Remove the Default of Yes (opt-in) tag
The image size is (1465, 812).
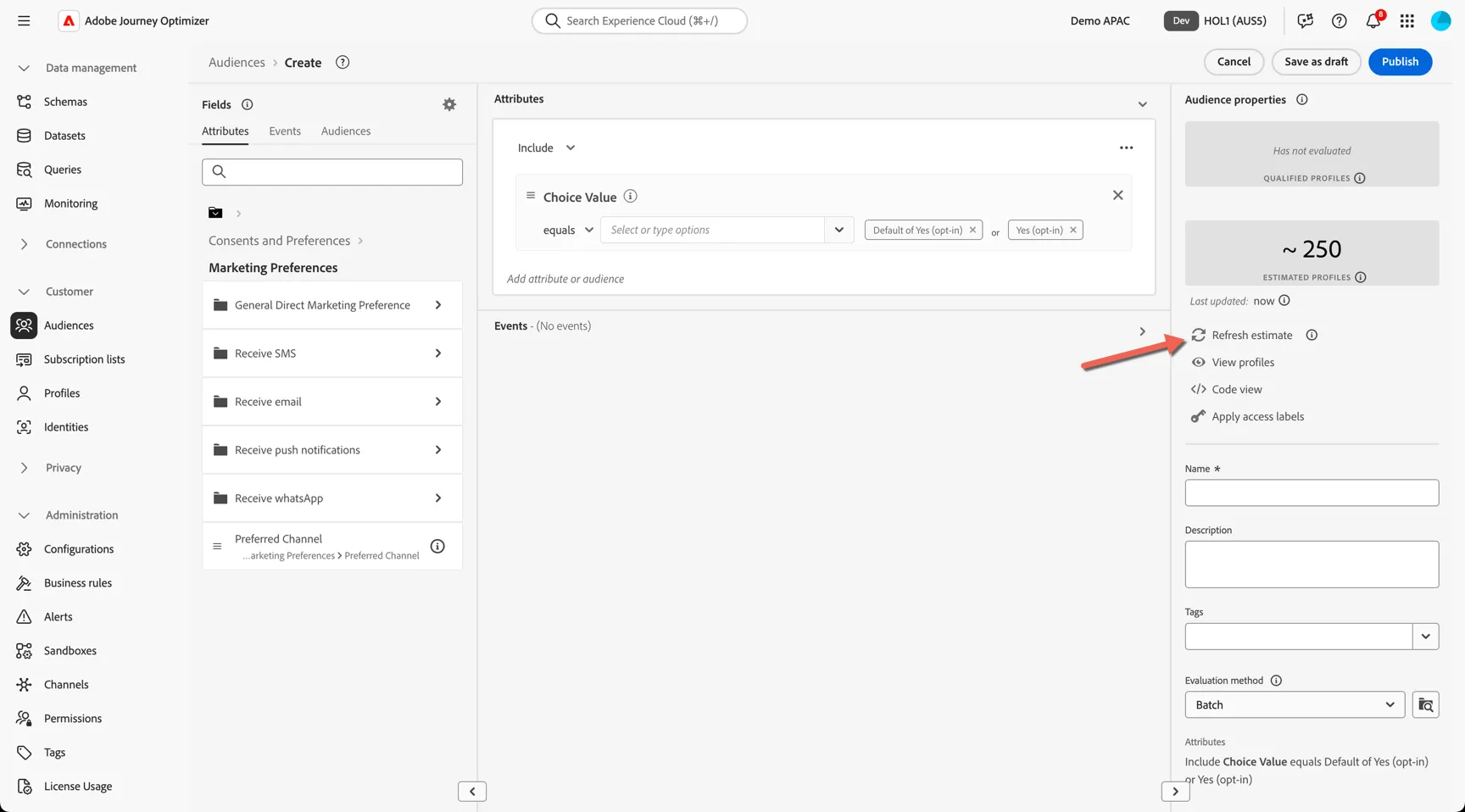point(972,230)
